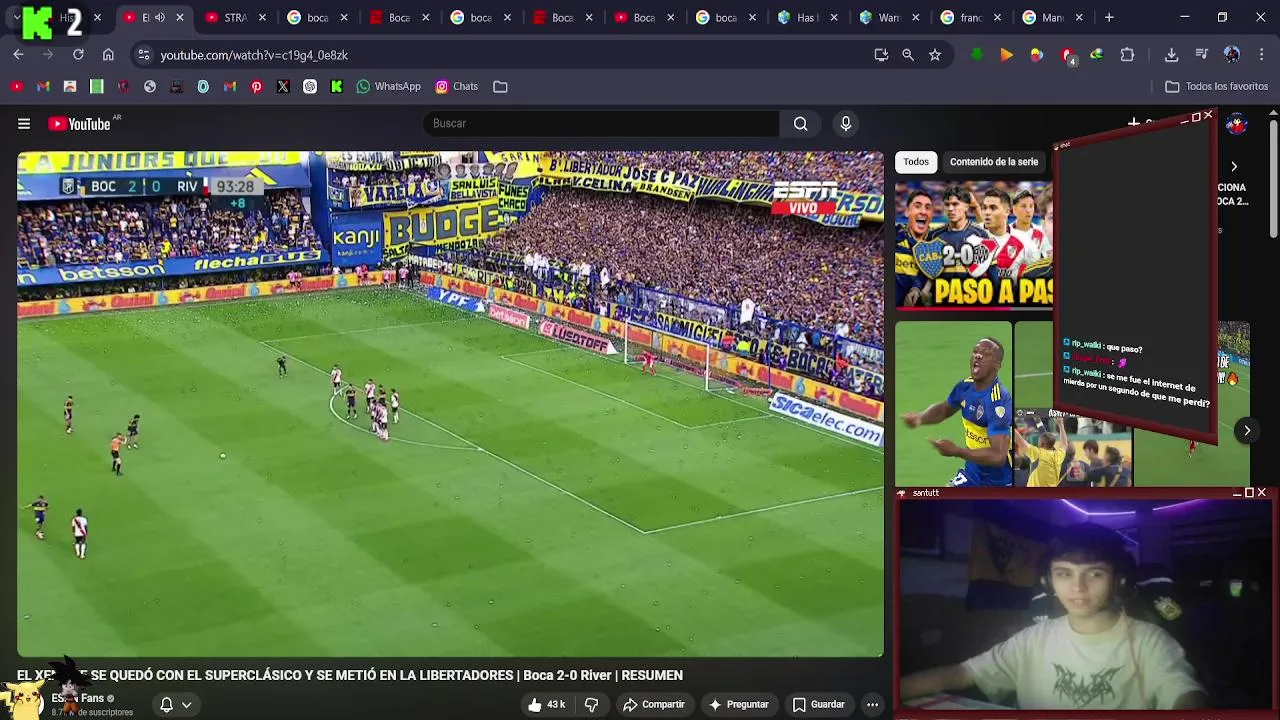Open the YouTube bookmark in bookmarks bar
1280x720 pixels.
(17, 87)
